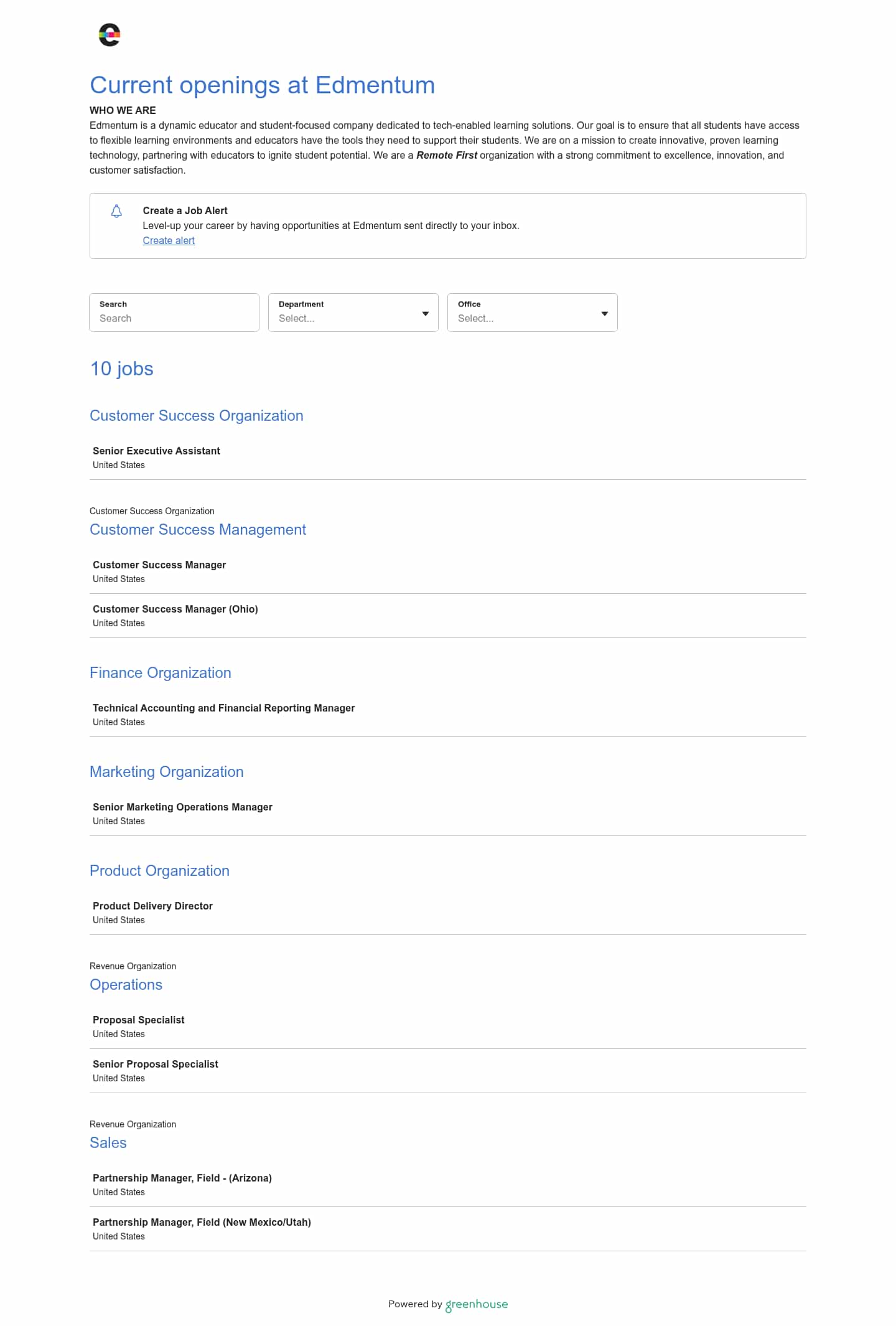View Product Delivery Director job
Viewport: 896px width, 1326px height.
click(448, 913)
